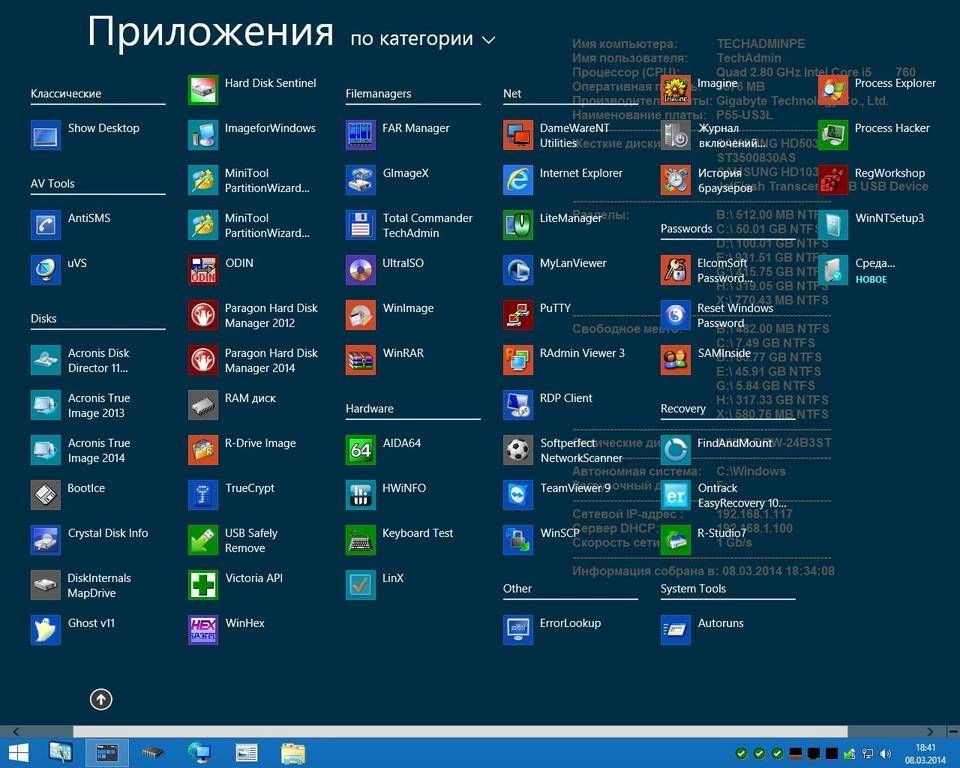Launch Internet Explorer icon
This screenshot has height=768, width=960.
click(518, 180)
